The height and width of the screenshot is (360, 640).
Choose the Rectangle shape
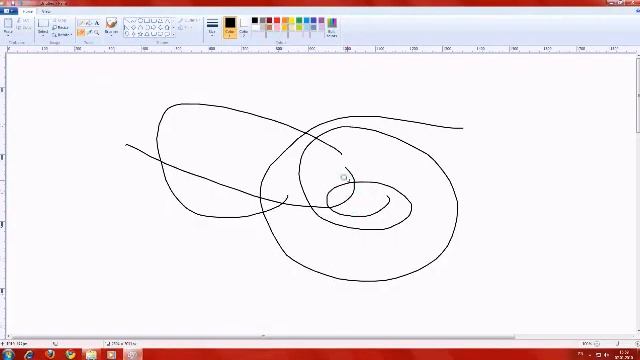coord(147,21)
